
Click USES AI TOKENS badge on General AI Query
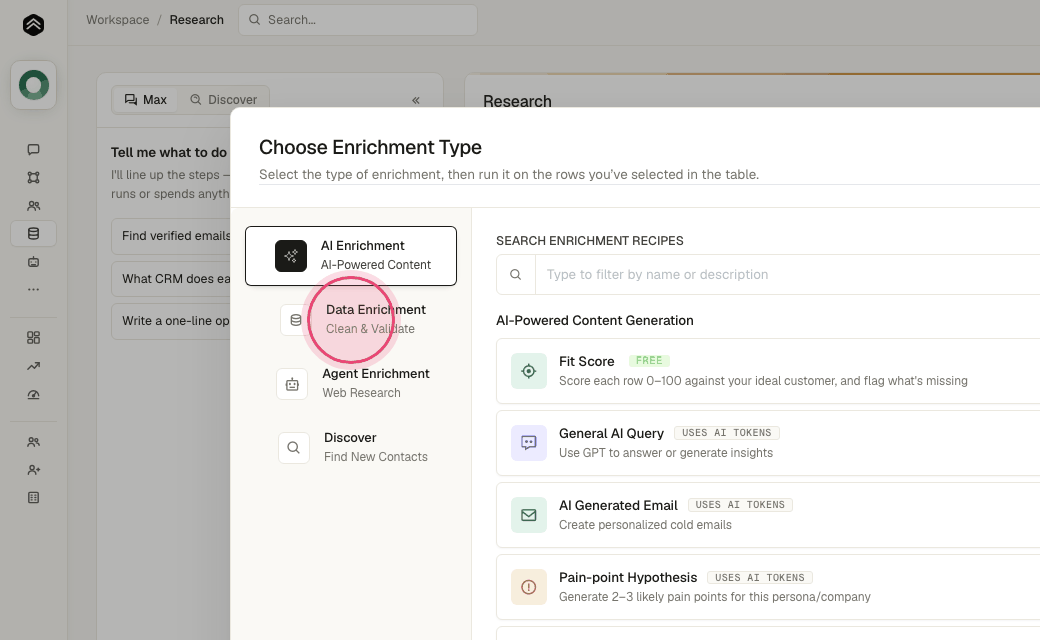(x=726, y=433)
